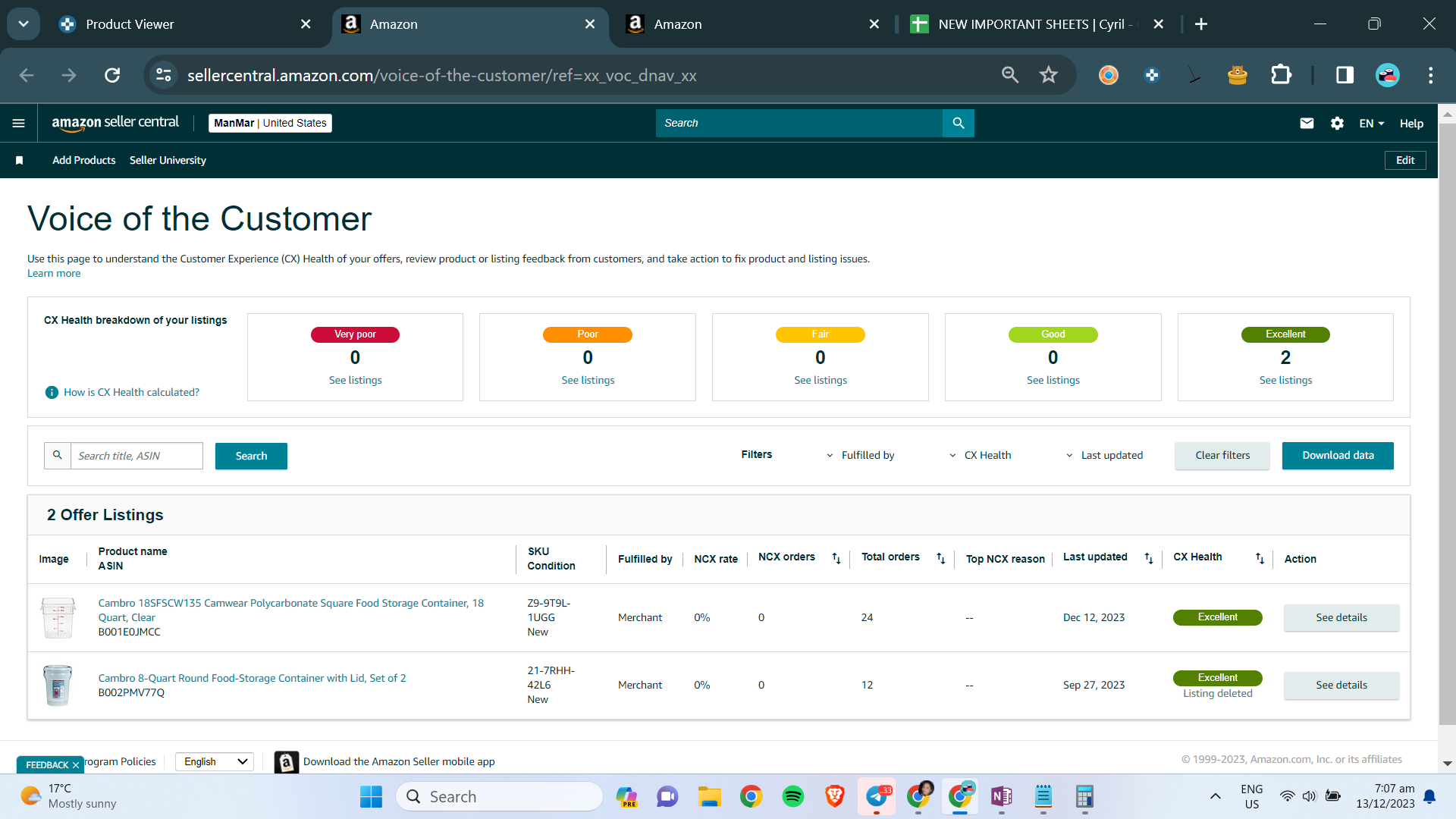This screenshot has width=1456, height=819.
Task: Open a new browser tab
Action: 1201,24
